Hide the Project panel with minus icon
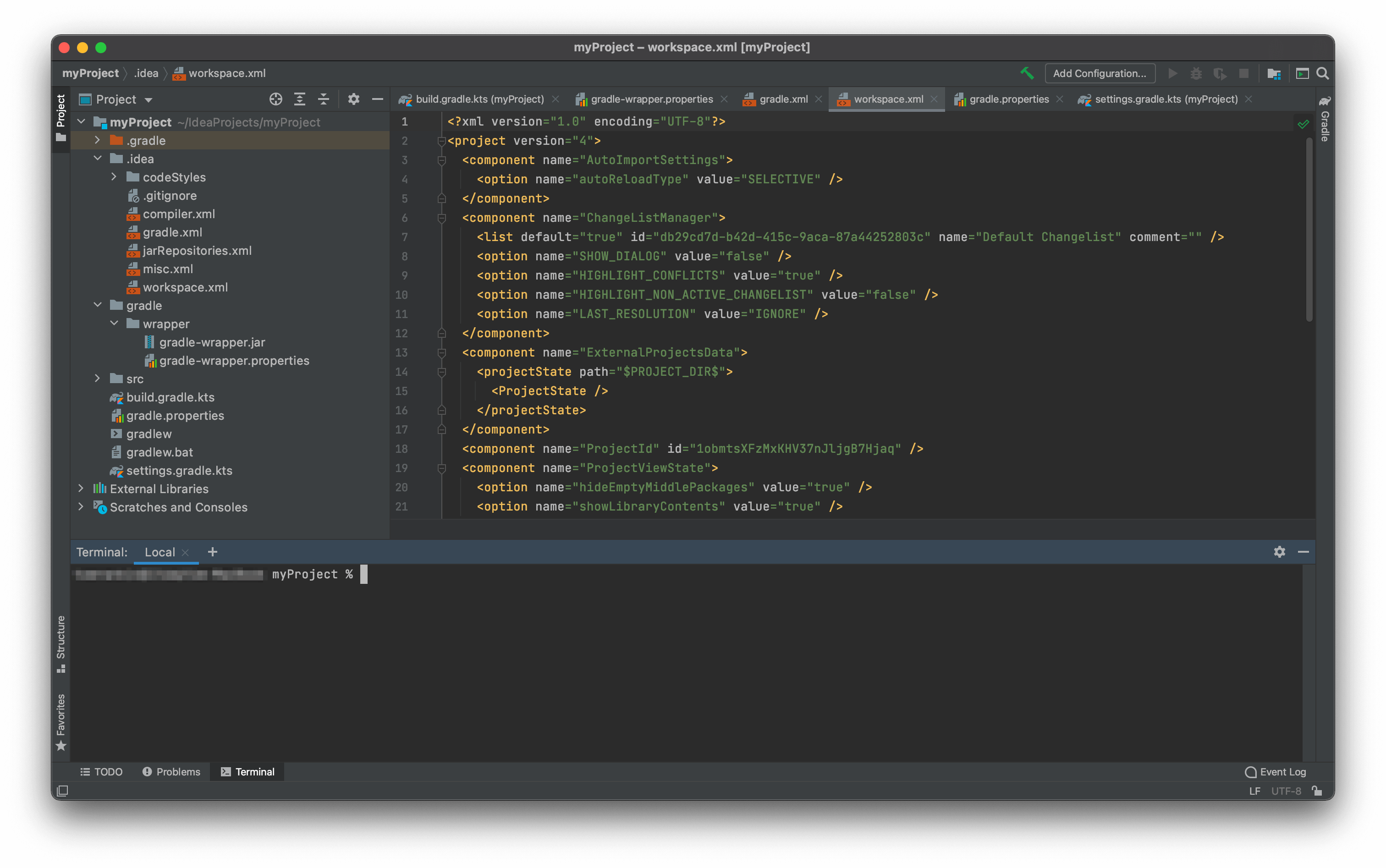Screen dimensions: 1386x868 (377, 99)
